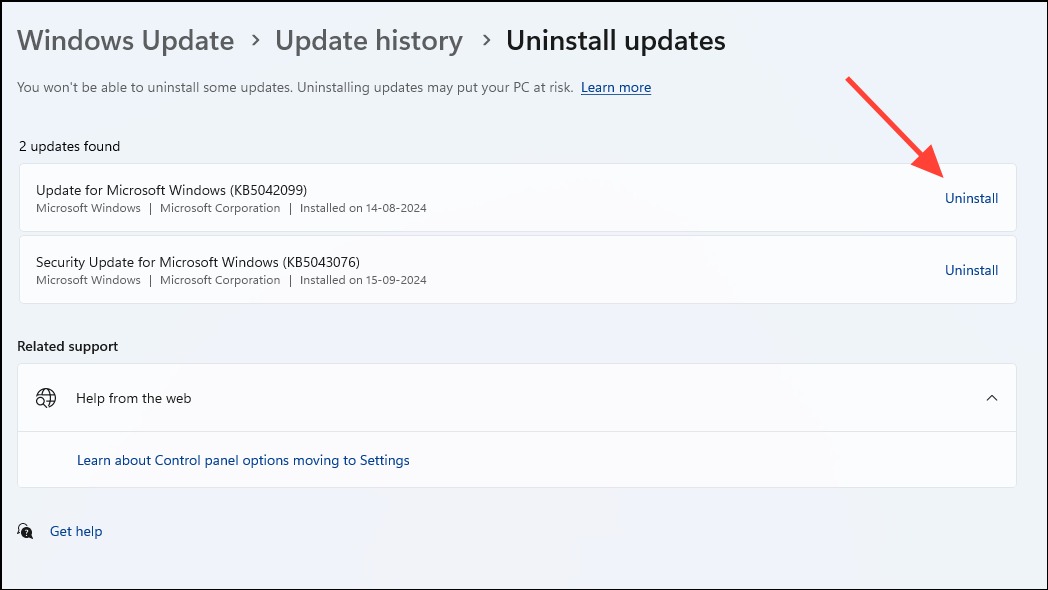Collapse the Help from the web section
This screenshot has height=590, width=1048.
(992, 398)
